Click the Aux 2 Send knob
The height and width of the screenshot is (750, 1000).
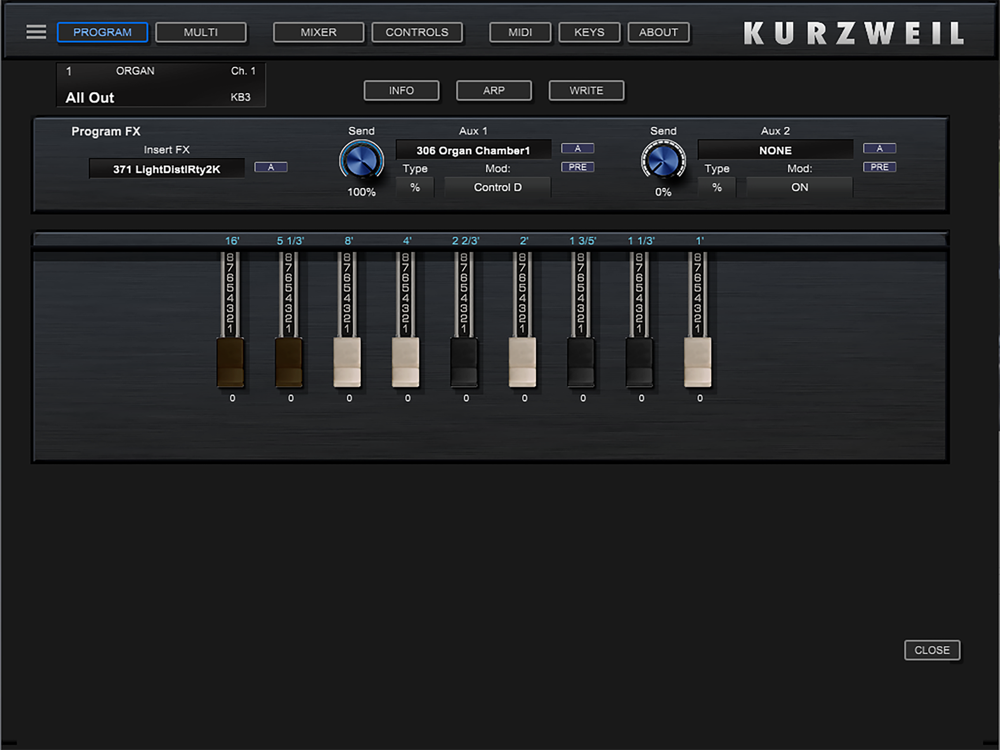tap(663, 160)
